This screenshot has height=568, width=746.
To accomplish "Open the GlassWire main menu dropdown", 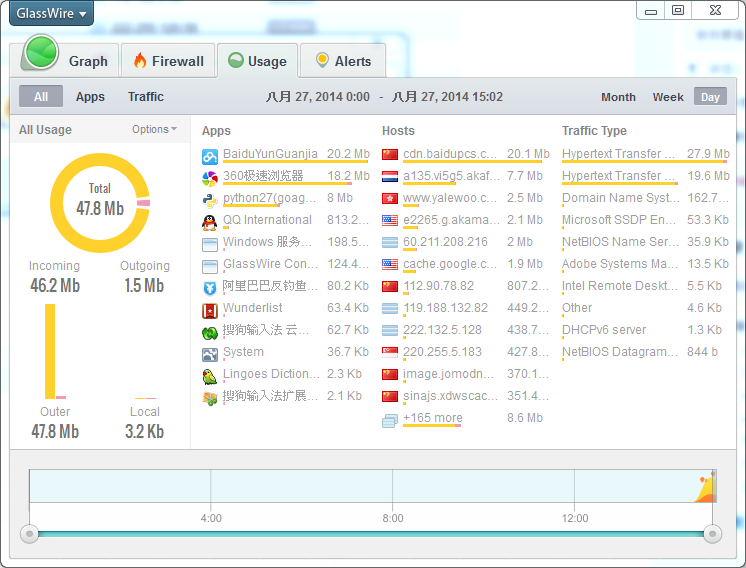I will point(51,14).
